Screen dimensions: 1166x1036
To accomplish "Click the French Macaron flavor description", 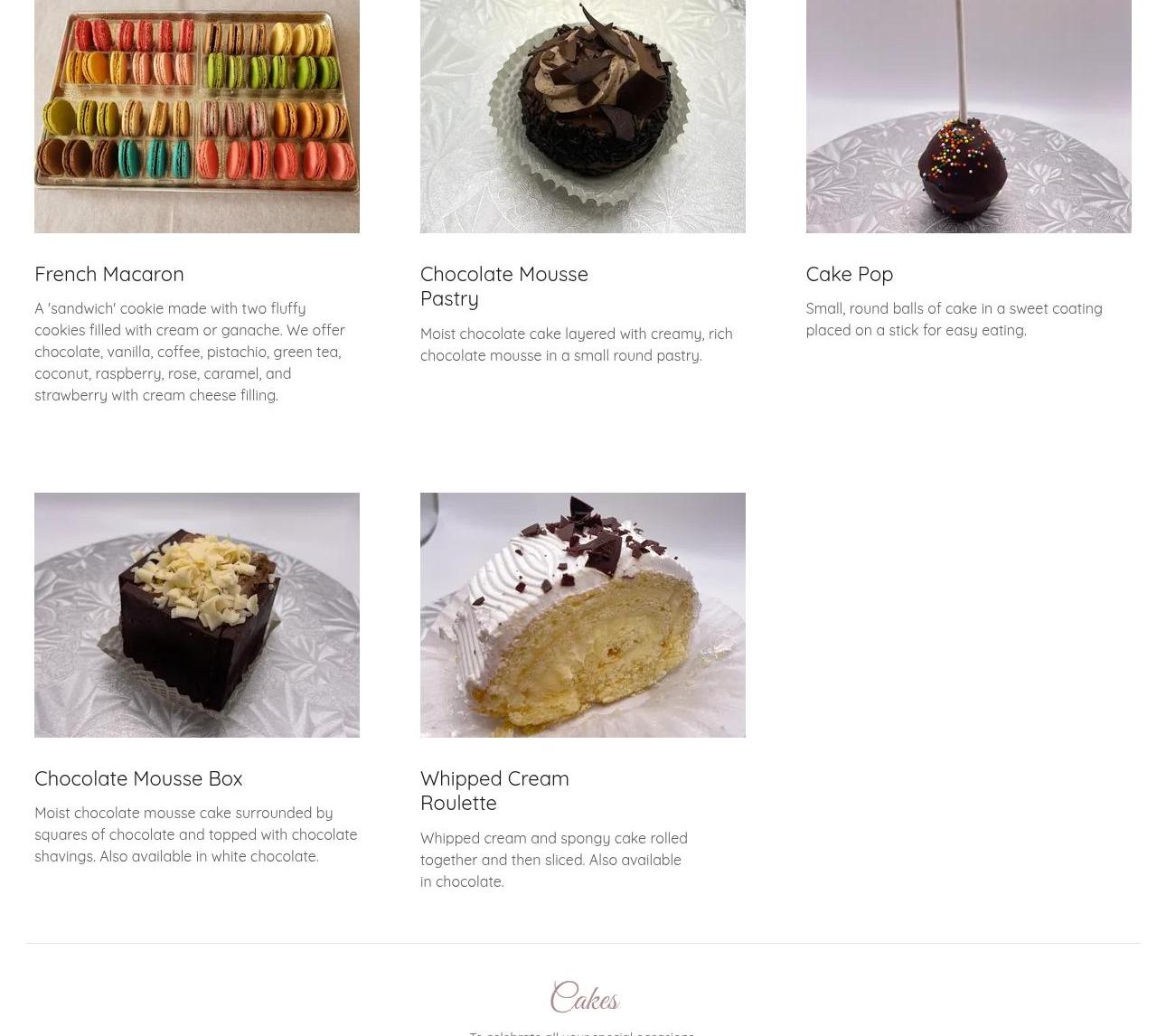I will pos(190,352).
